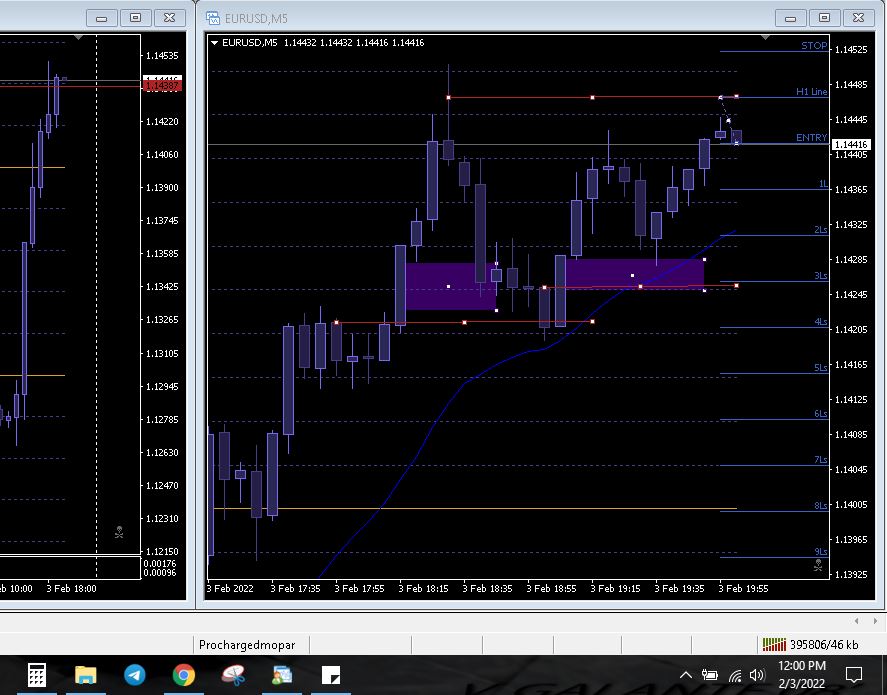Click the chart shift triangle in the M5 chart

click(x=765, y=37)
